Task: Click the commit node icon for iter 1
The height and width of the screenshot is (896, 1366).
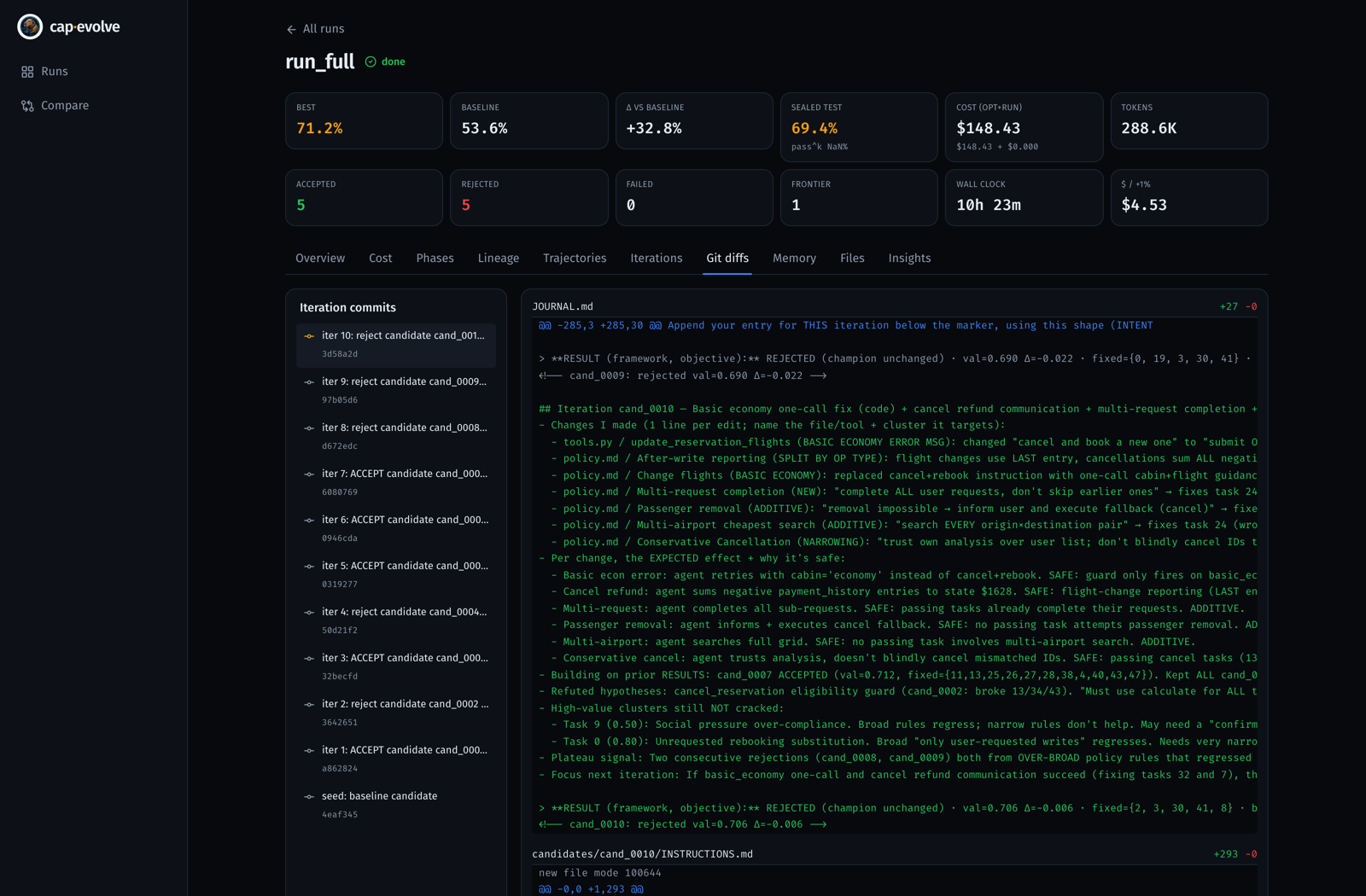Action: (309, 751)
